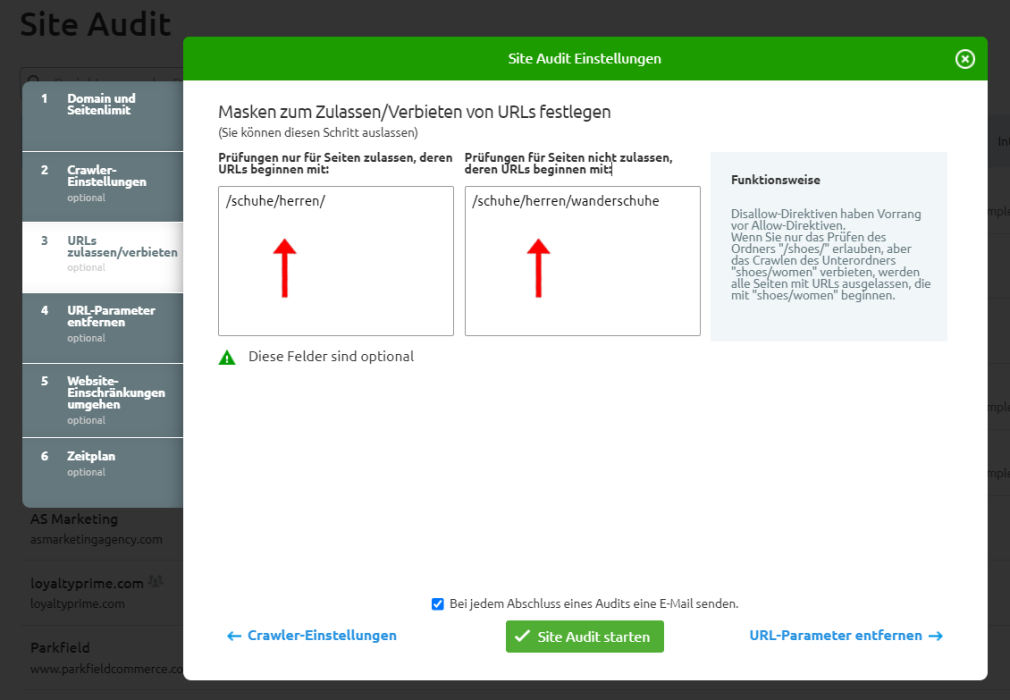Image resolution: width=1010 pixels, height=700 pixels.
Task: Click the back link Crawler-Einstellungen at bottom
Action: coord(312,636)
